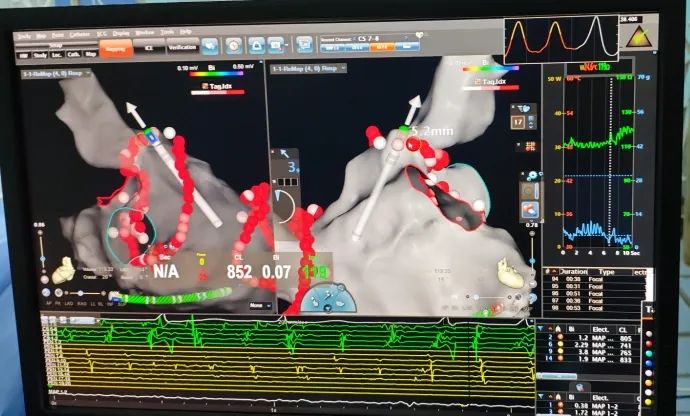Open the None dropdown below left map
The height and width of the screenshot is (416, 690).
(x=257, y=305)
